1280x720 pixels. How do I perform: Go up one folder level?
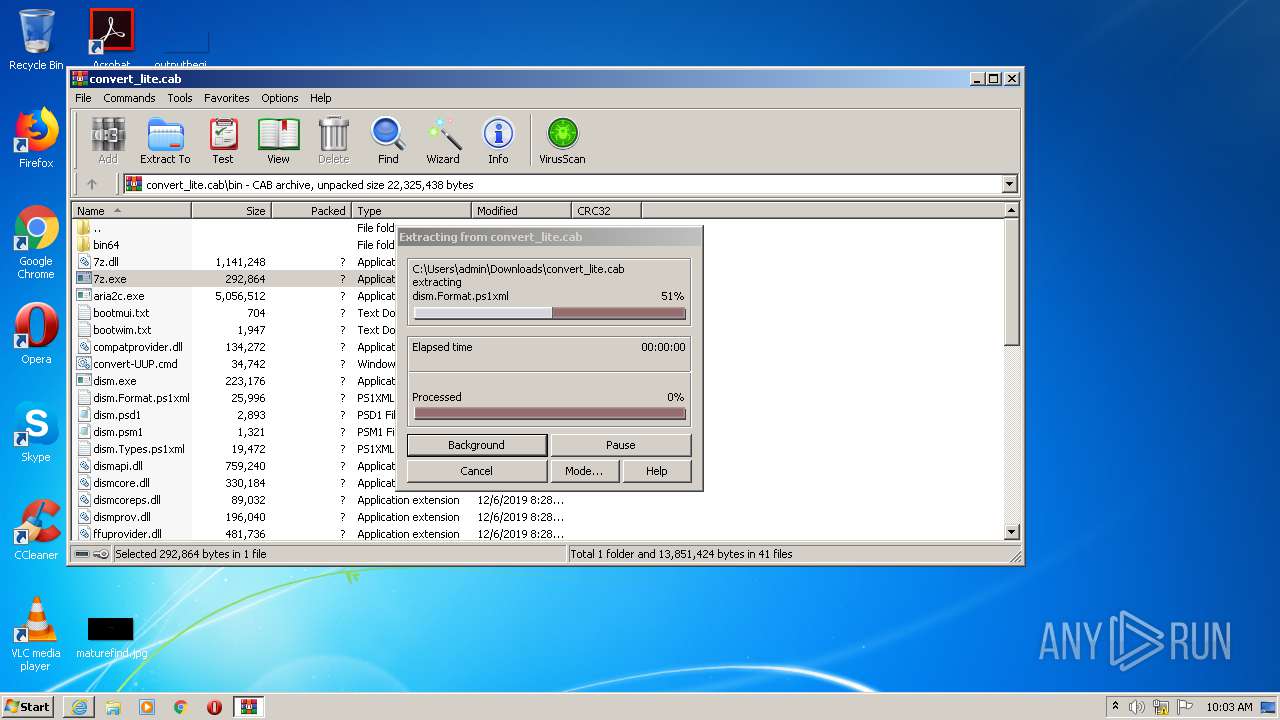click(92, 184)
